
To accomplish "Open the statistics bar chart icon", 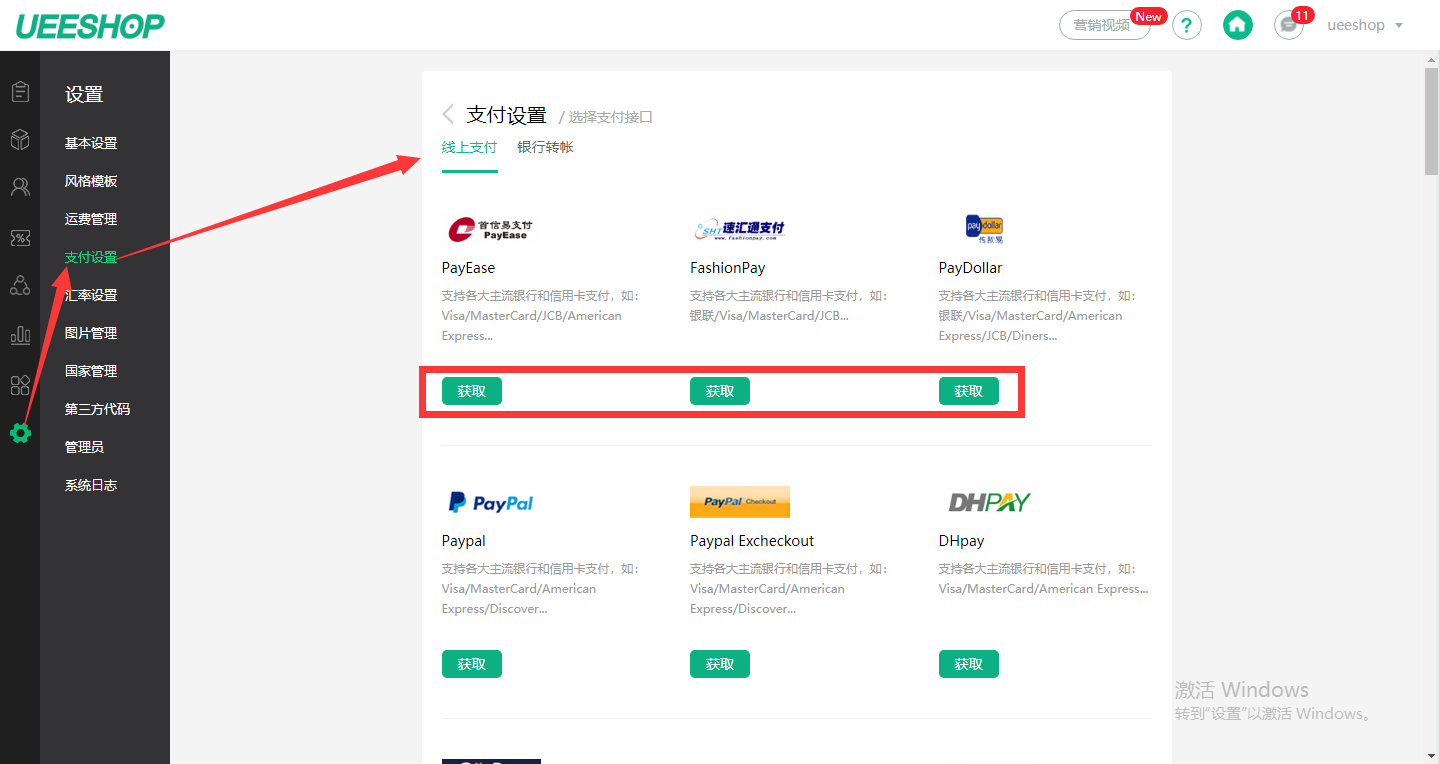I will pos(20,335).
